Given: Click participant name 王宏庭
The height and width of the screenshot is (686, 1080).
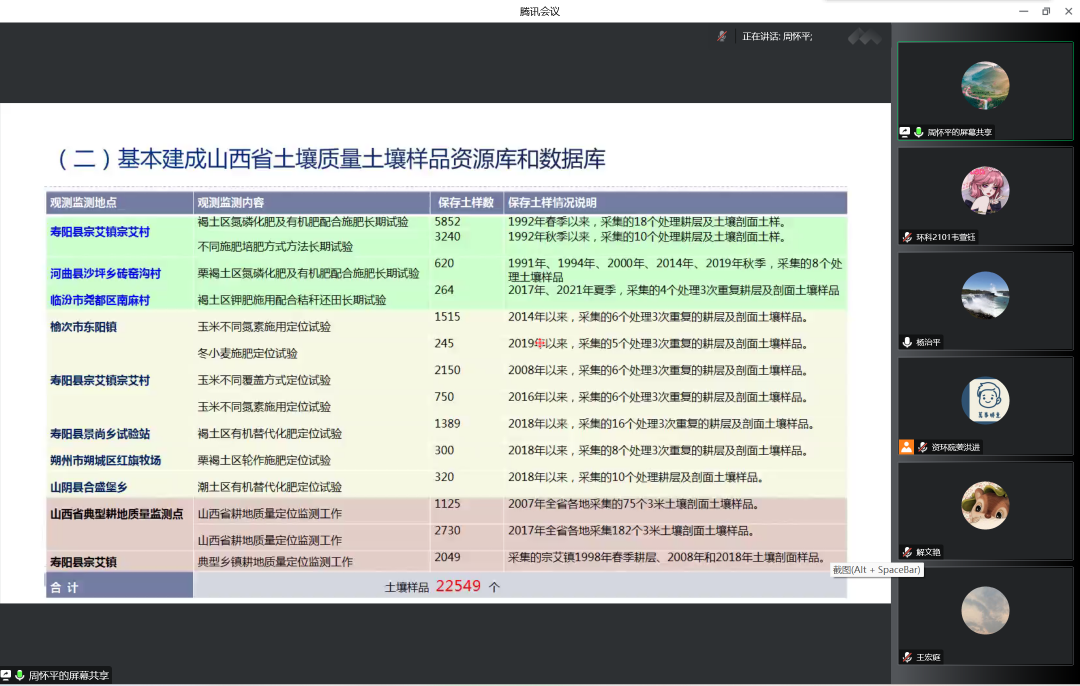Looking at the screenshot, I should [x=928, y=657].
